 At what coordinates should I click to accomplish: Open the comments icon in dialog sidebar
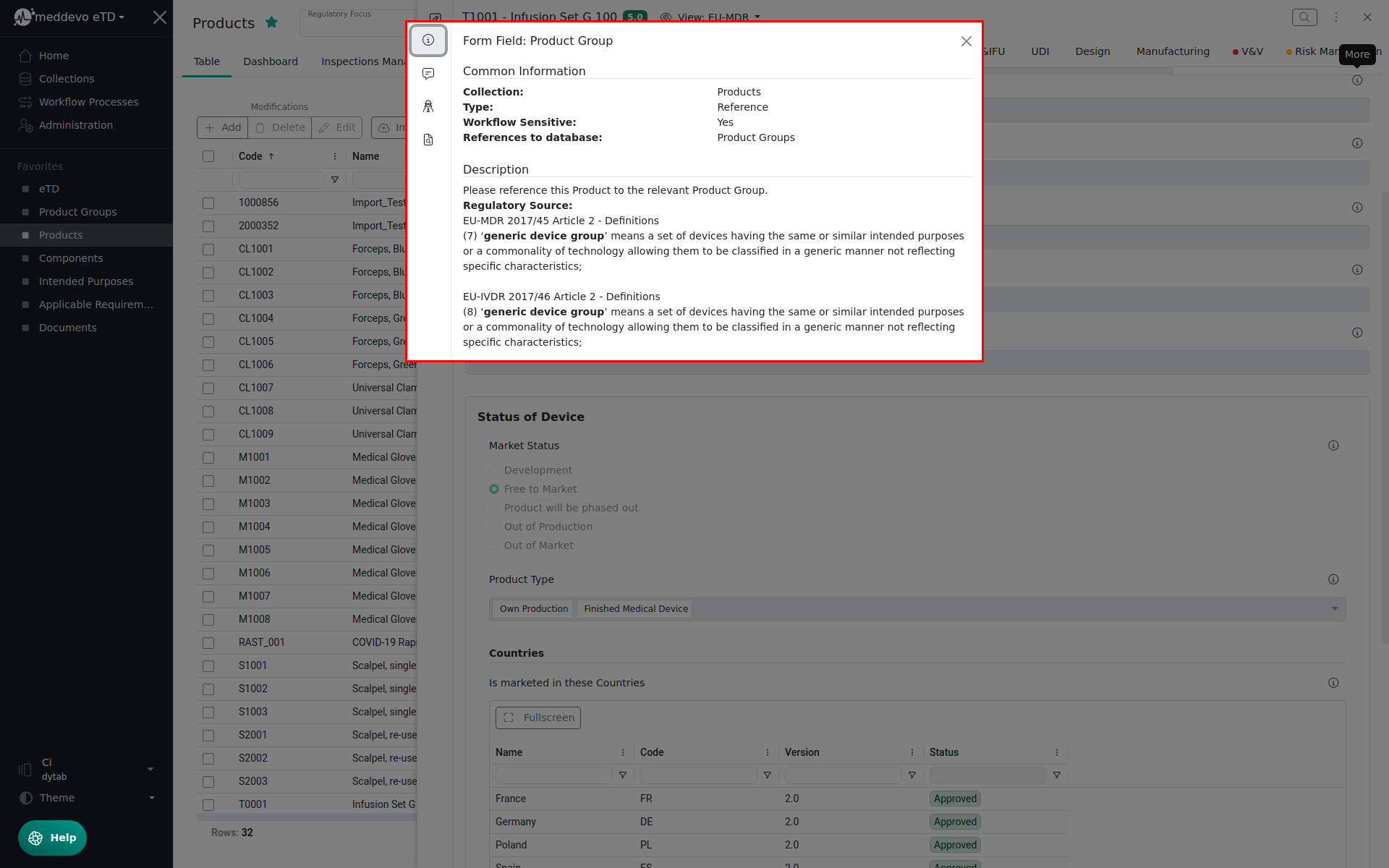[428, 74]
